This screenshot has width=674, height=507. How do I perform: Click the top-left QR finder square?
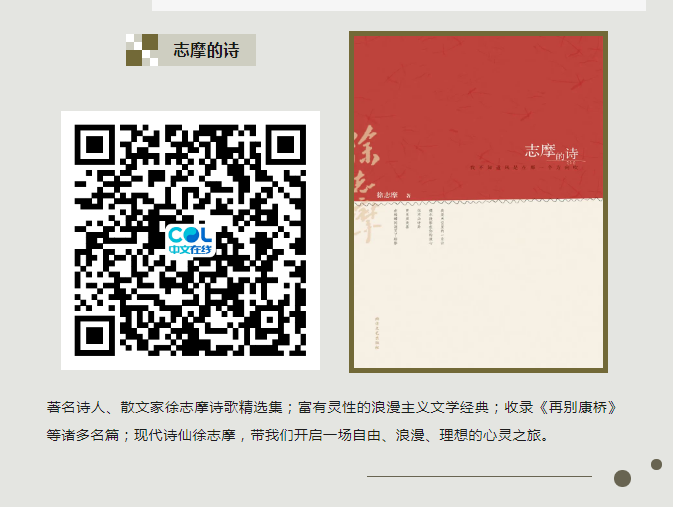[x=95, y=145]
